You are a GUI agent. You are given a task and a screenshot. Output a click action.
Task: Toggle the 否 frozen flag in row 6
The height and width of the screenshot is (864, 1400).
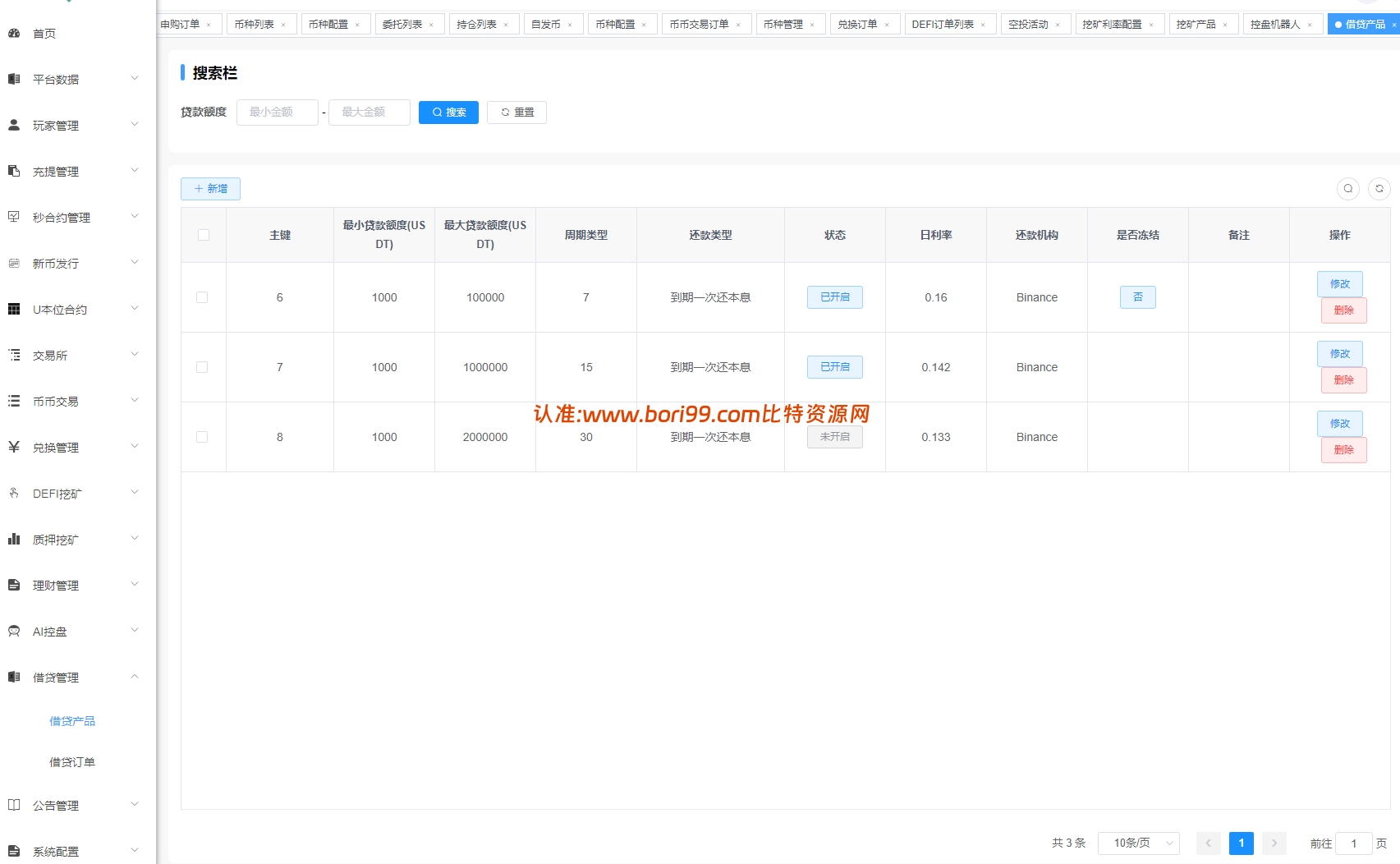coord(1138,297)
